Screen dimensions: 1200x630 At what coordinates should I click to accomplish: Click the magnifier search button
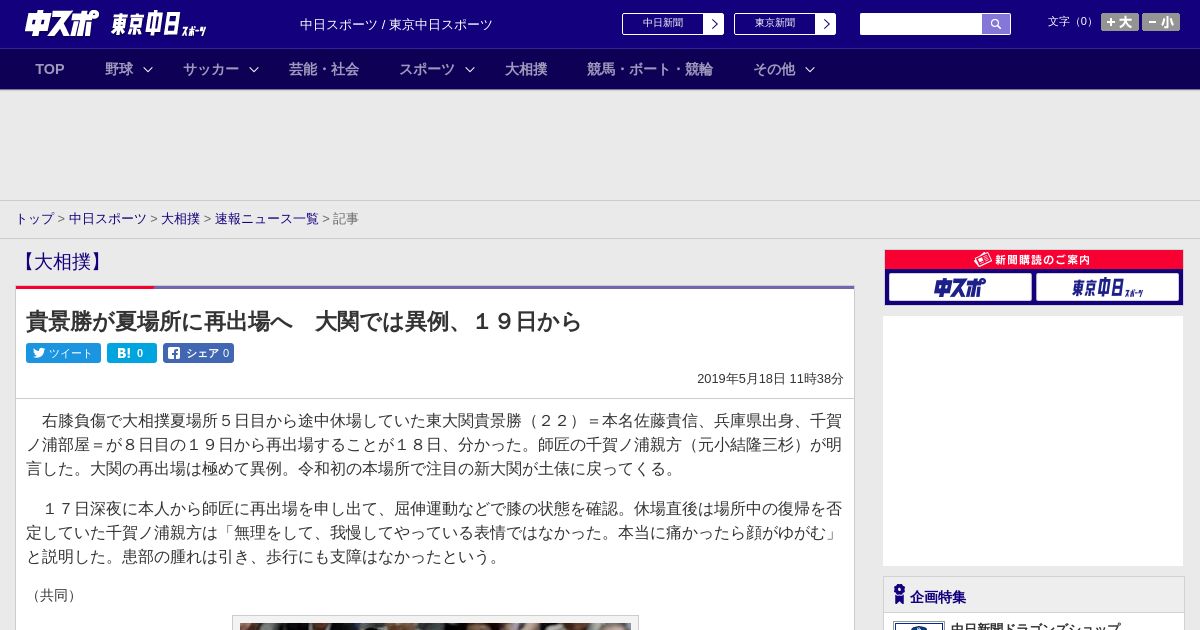pos(996,24)
